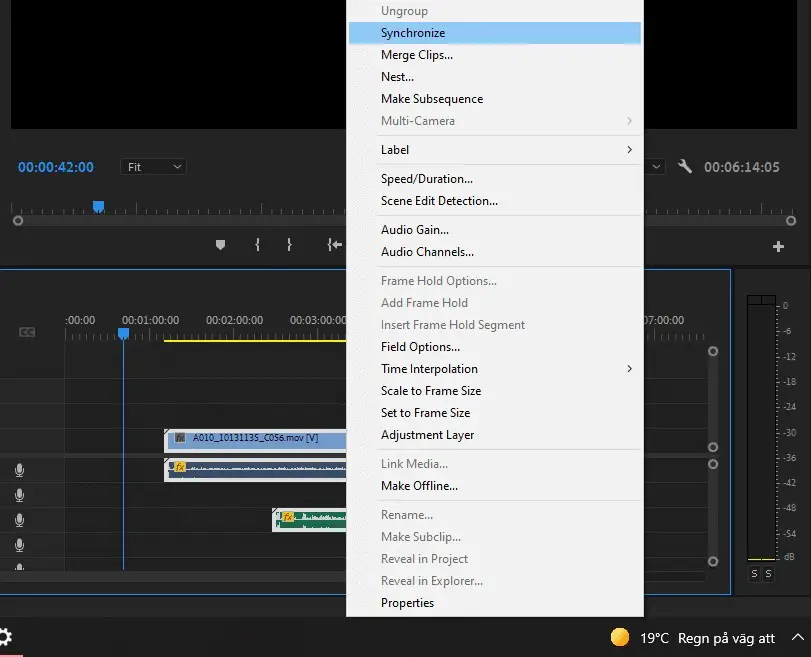The width and height of the screenshot is (811, 657).
Task: Click the 00:02:00:00 ruler label
Action: click(x=234, y=320)
